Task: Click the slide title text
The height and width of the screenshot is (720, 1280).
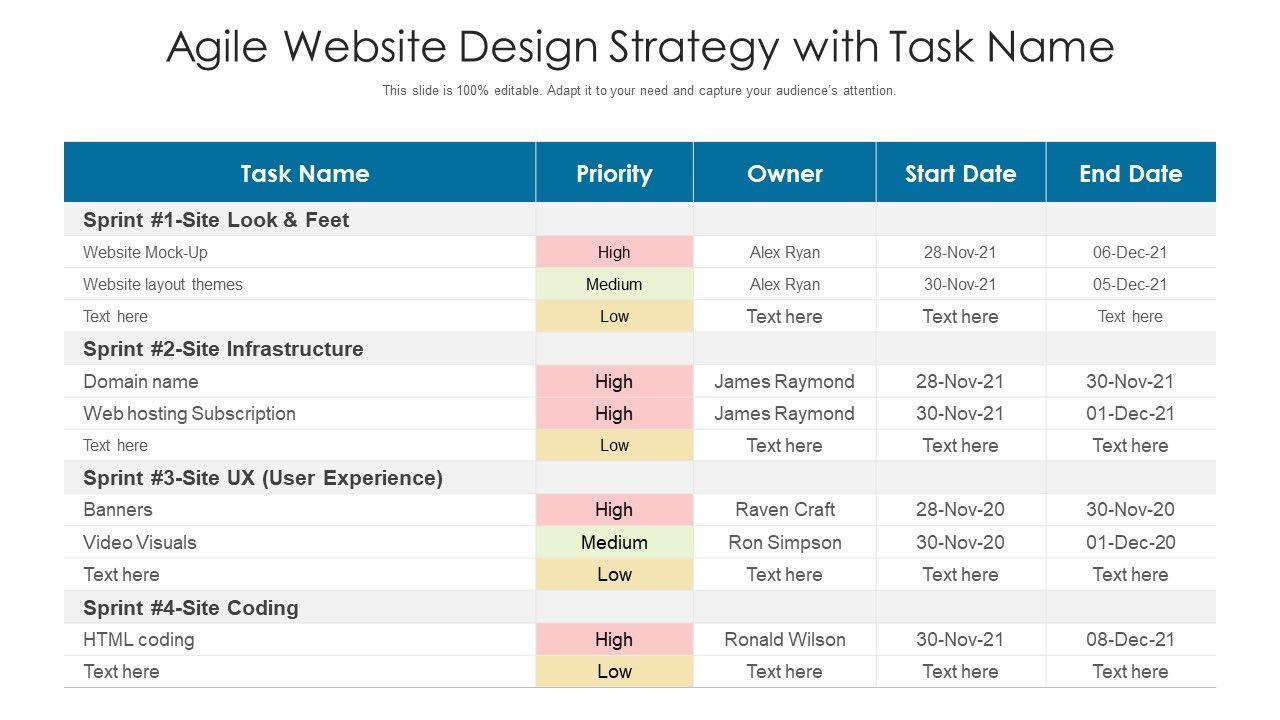Action: click(640, 47)
